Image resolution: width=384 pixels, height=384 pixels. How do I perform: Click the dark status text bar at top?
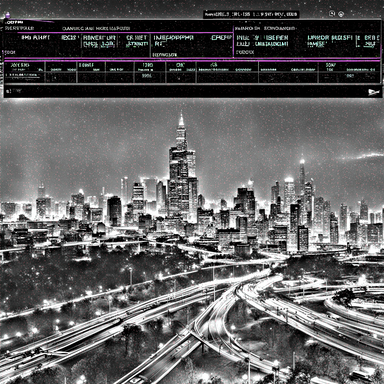coord(251,14)
